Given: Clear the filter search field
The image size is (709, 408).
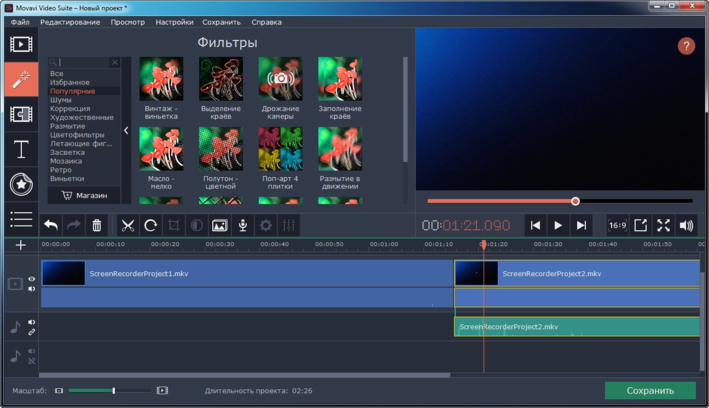Looking at the screenshot, I should point(115,62).
